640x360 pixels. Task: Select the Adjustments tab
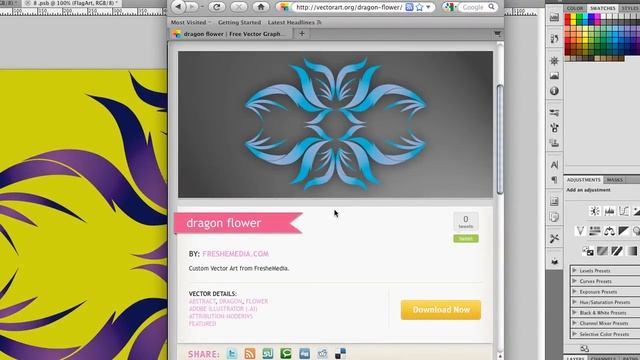(x=584, y=180)
